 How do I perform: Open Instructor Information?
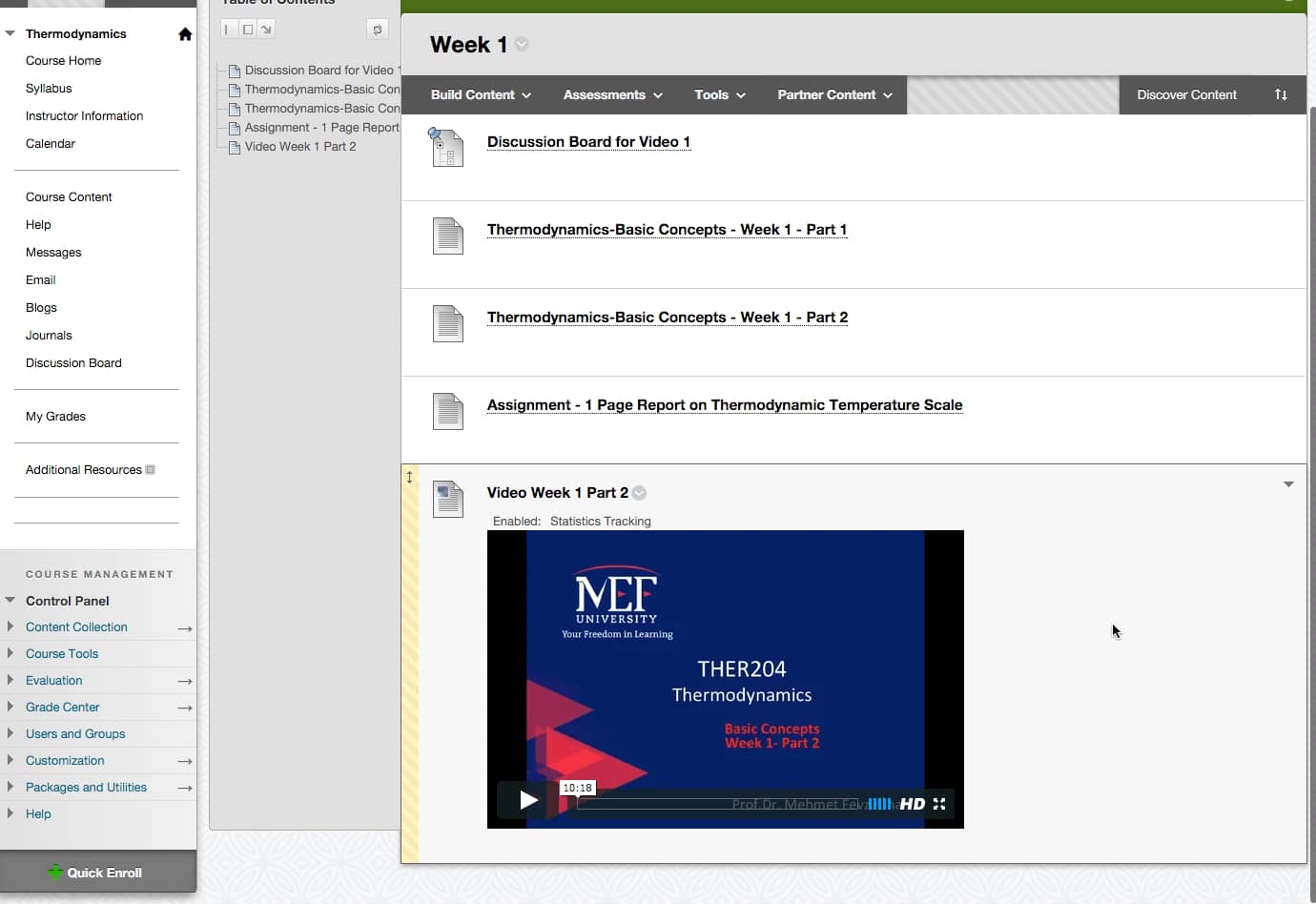pos(84,115)
